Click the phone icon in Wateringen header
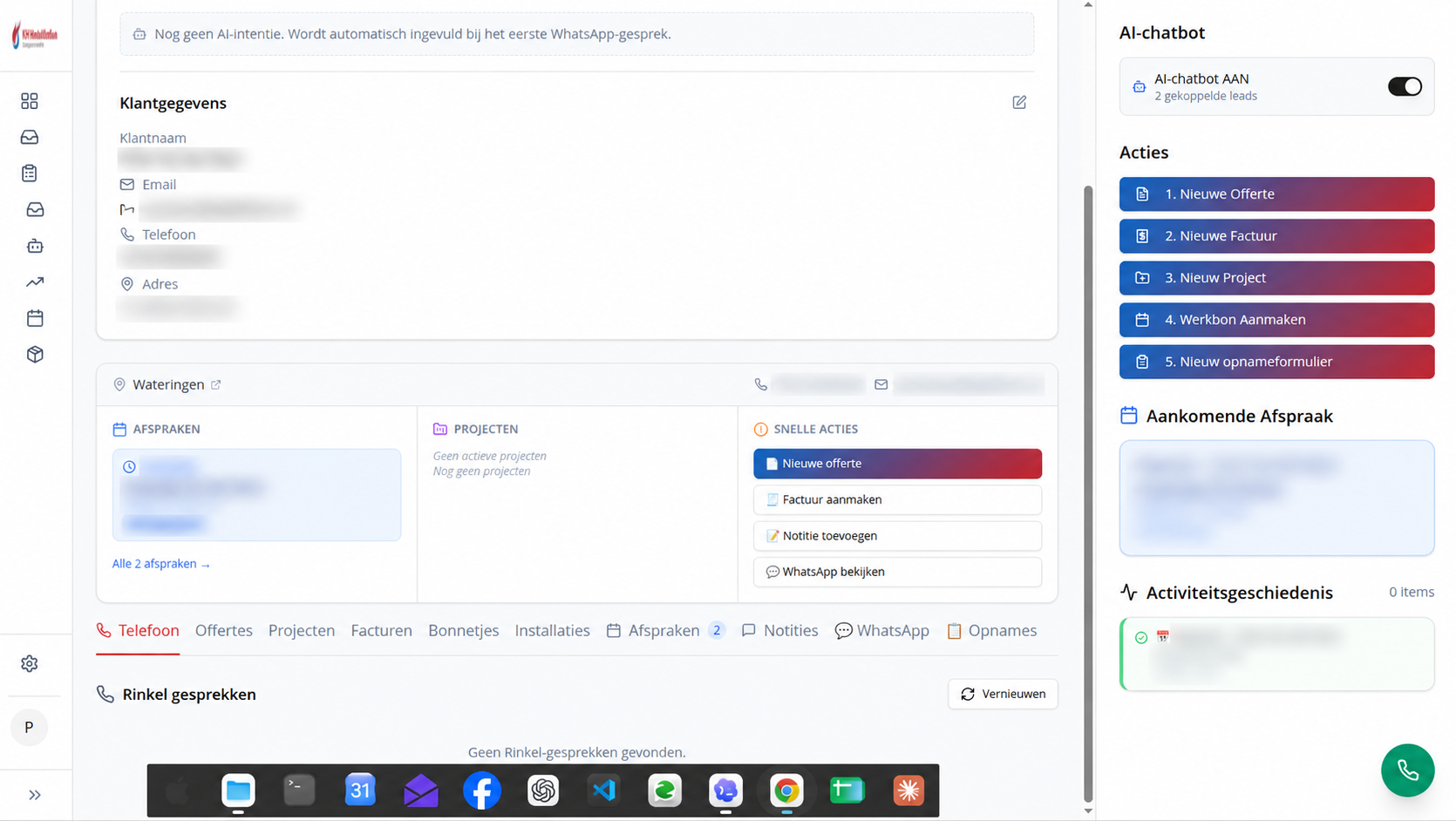 point(761,384)
